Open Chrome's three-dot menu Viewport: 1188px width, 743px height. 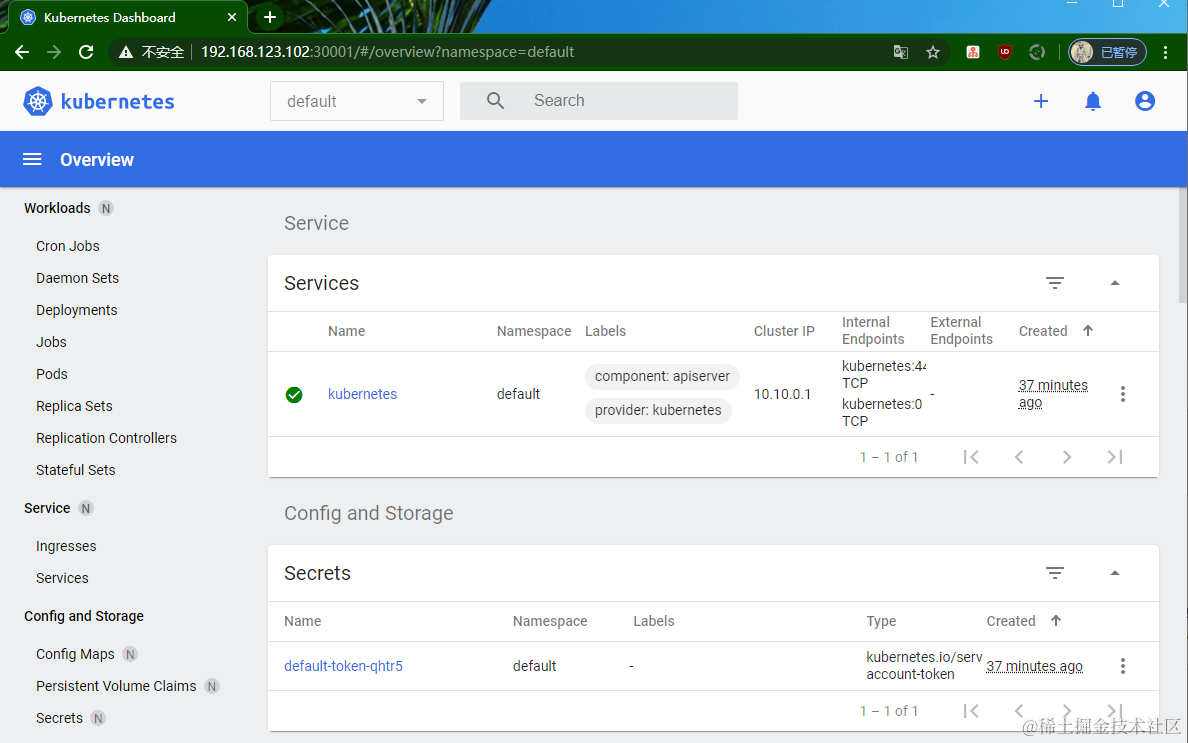(1165, 52)
